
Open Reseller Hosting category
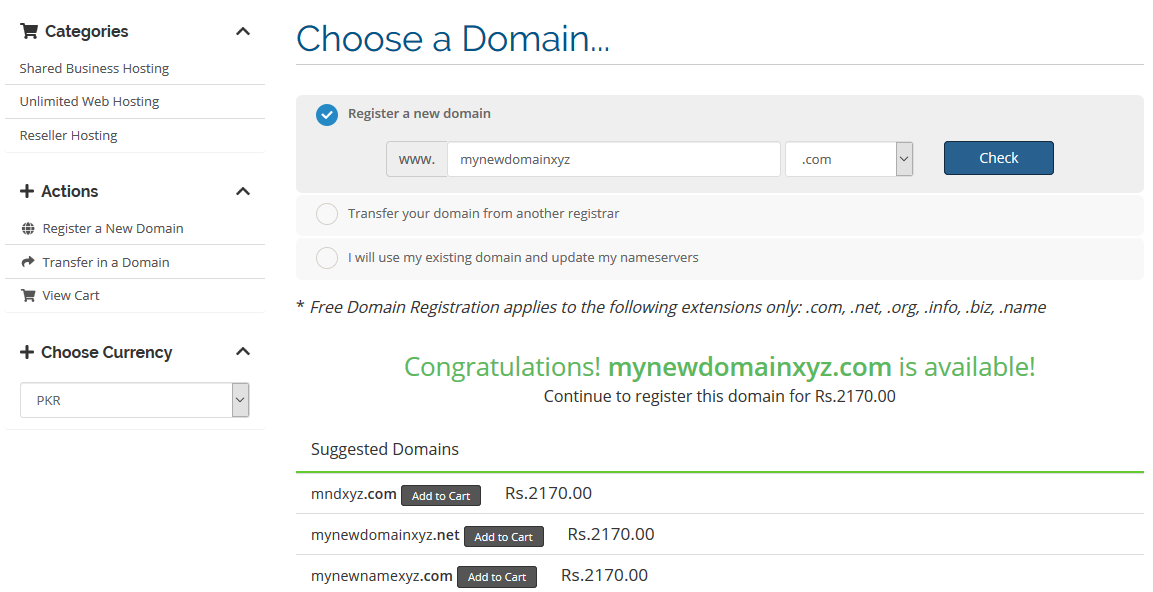(x=68, y=135)
